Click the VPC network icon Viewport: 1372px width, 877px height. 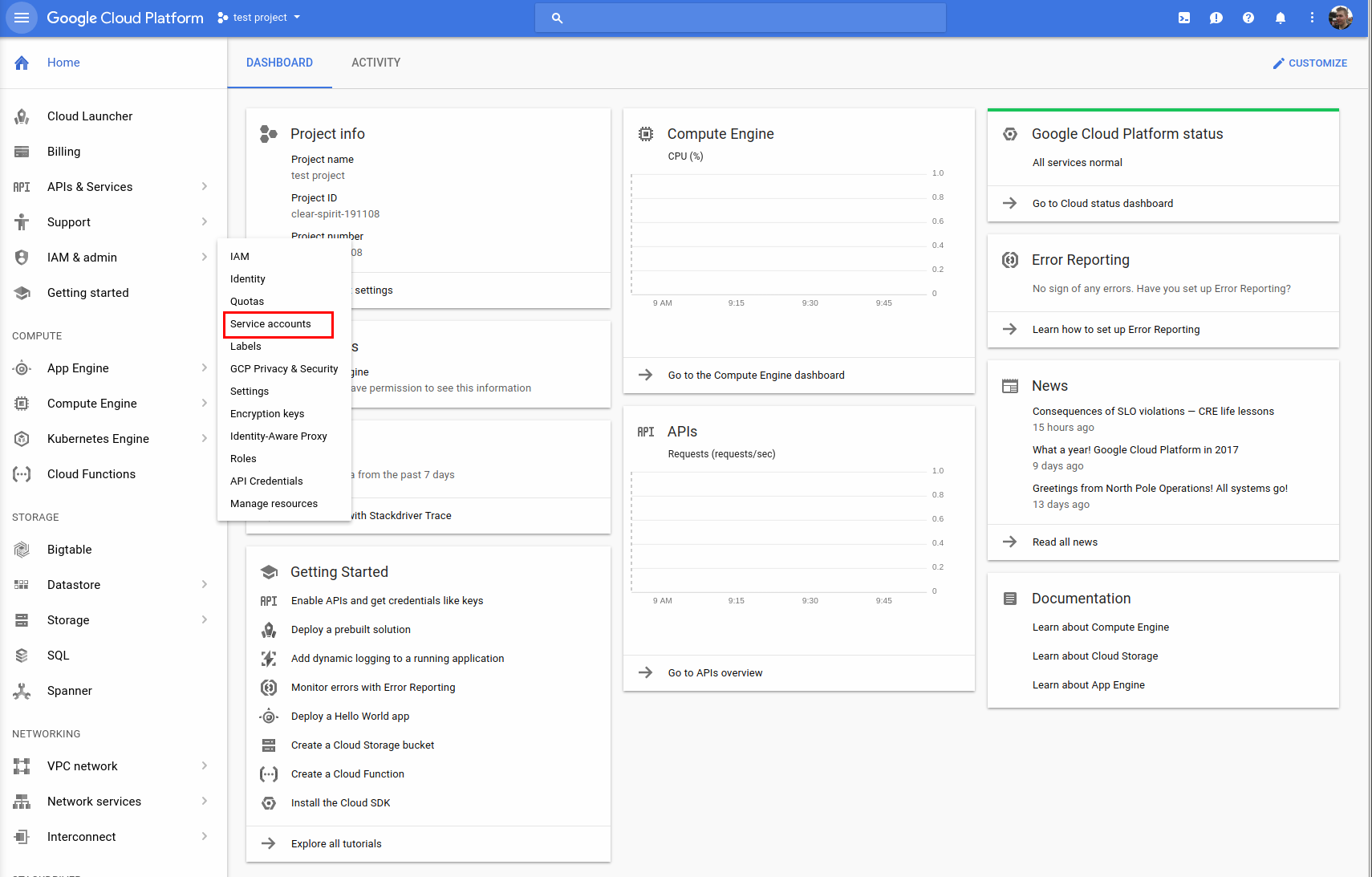[22, 766]
